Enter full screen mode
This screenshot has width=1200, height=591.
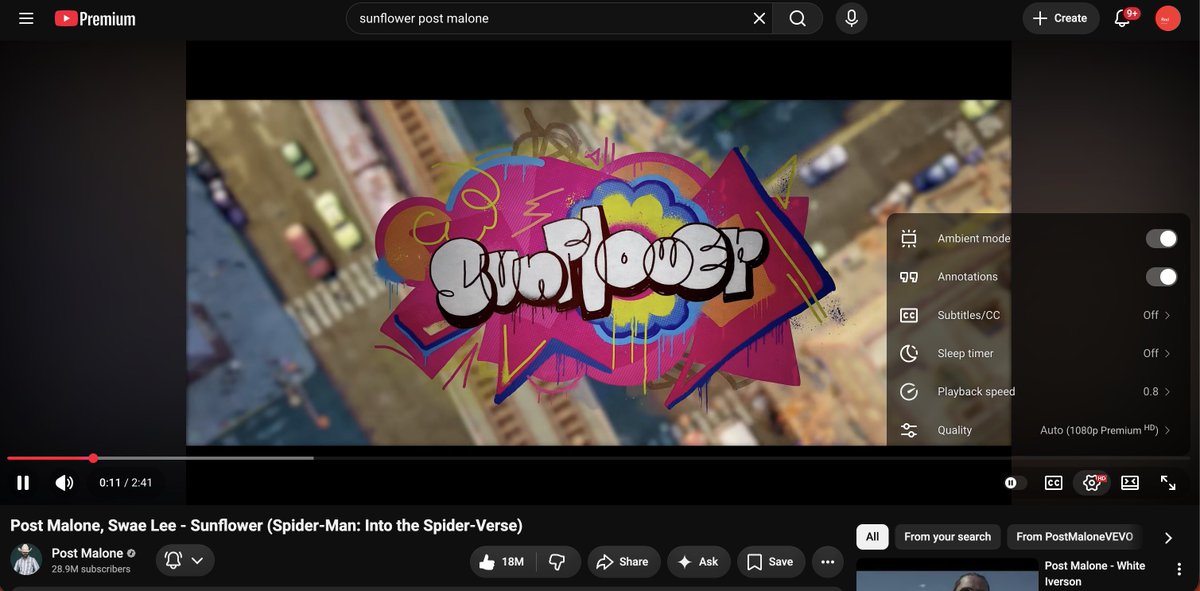click(1167, 483)
